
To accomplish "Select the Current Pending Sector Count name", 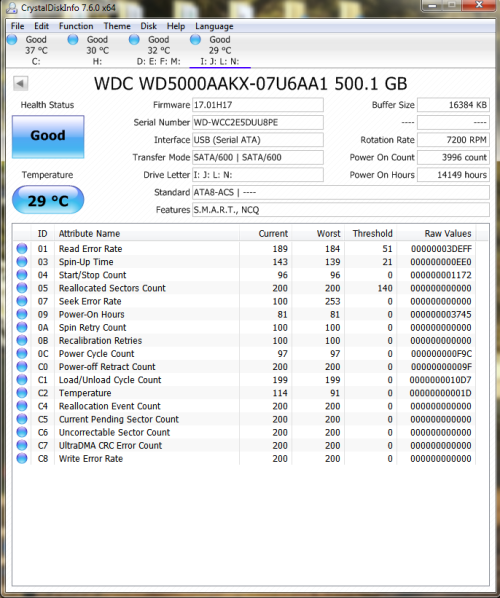I will pos(119,419).
